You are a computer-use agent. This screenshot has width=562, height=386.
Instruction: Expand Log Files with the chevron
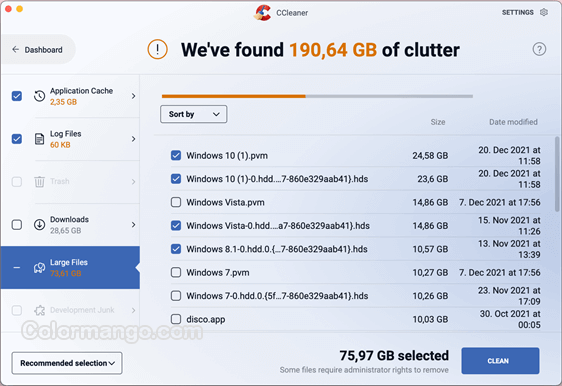[133, 139]
